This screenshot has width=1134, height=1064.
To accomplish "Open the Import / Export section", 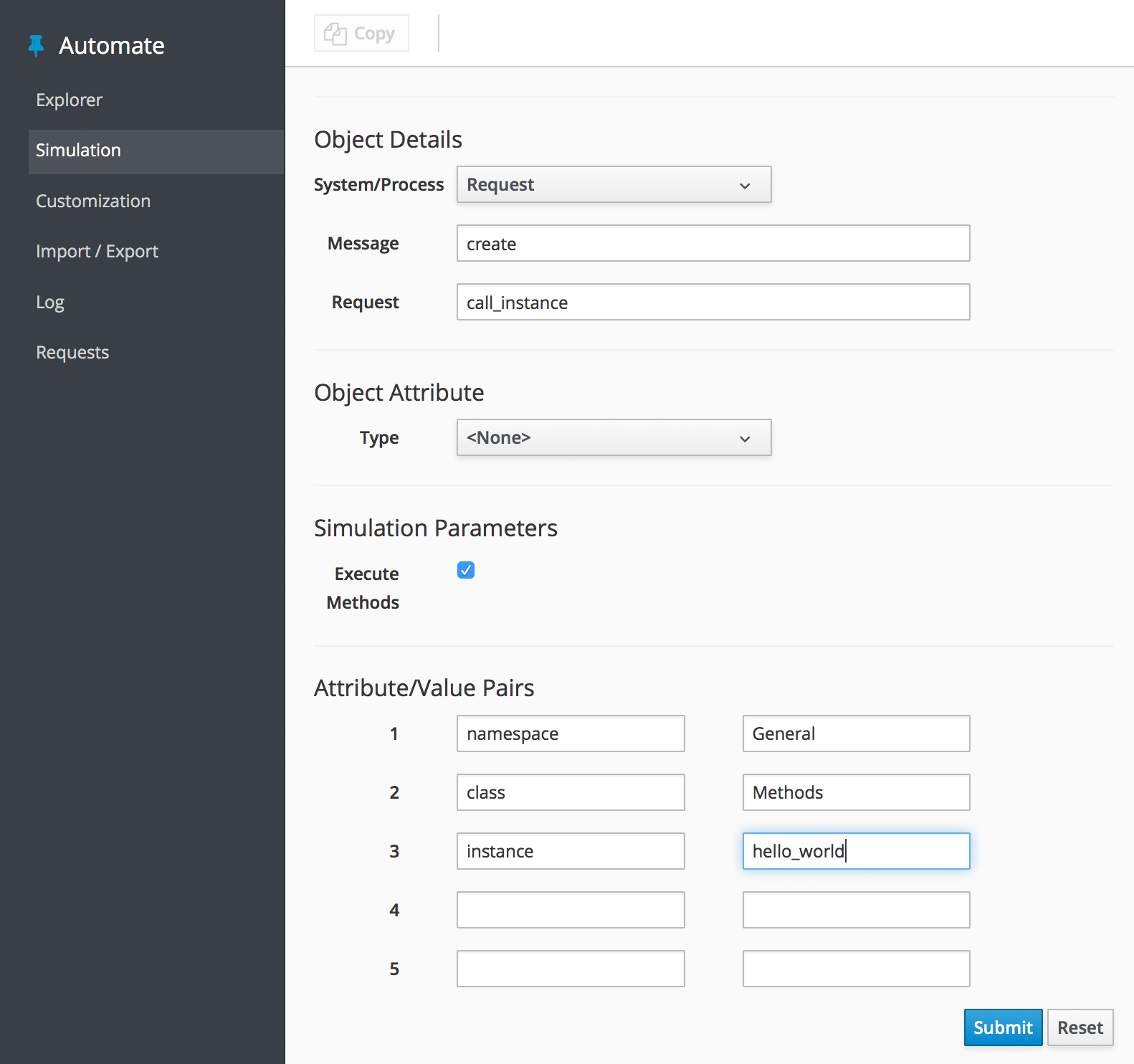I will 97,252.
